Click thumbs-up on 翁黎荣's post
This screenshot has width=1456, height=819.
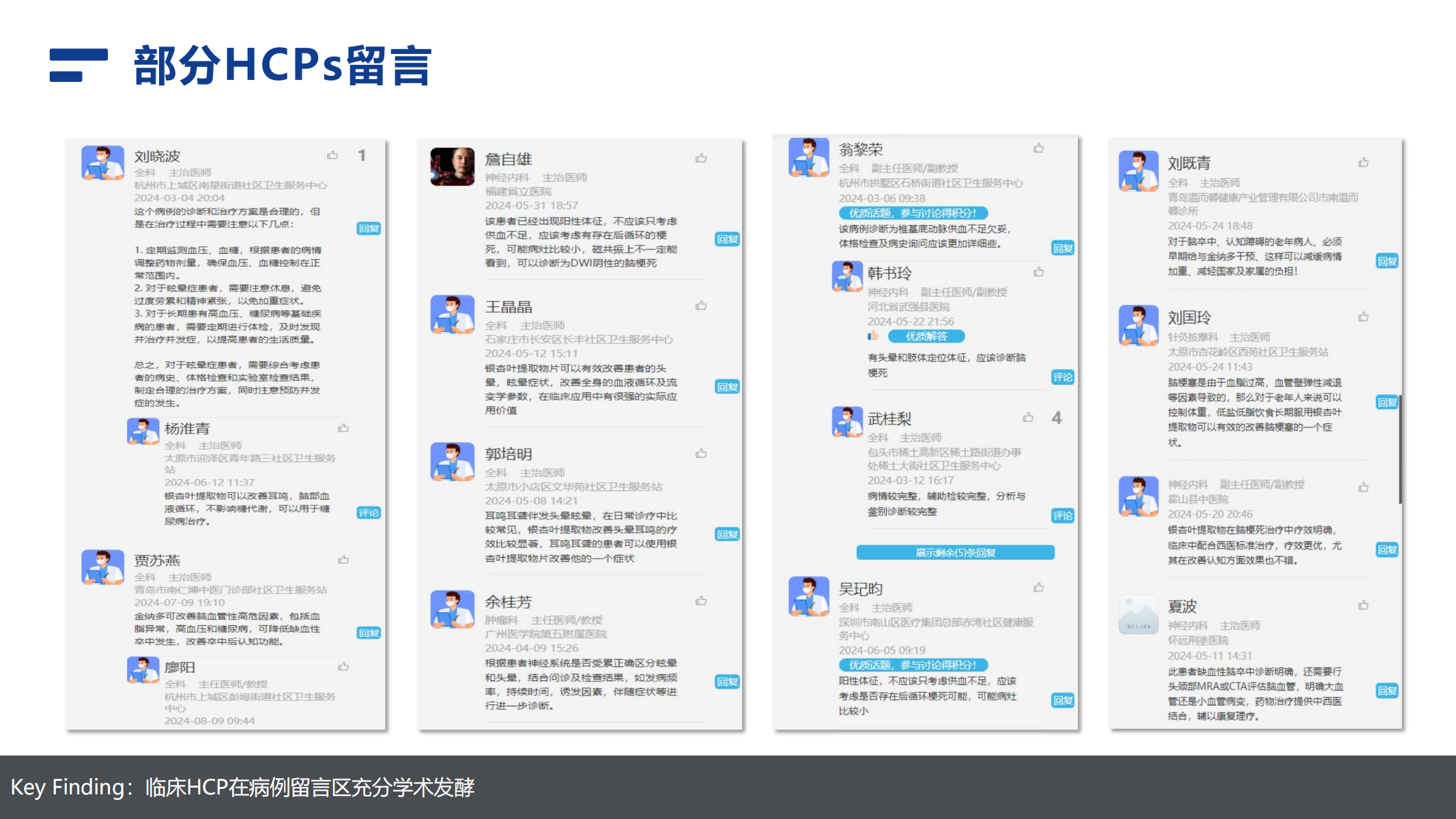(x=1038, y=148)
